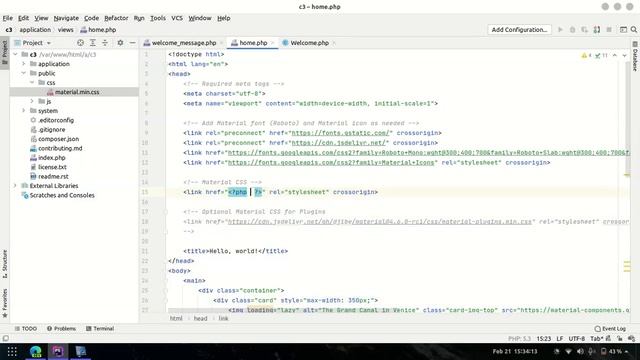Click the Listen for PHP Debug Connections icon
640x360 pixels.
coord(597,30)
